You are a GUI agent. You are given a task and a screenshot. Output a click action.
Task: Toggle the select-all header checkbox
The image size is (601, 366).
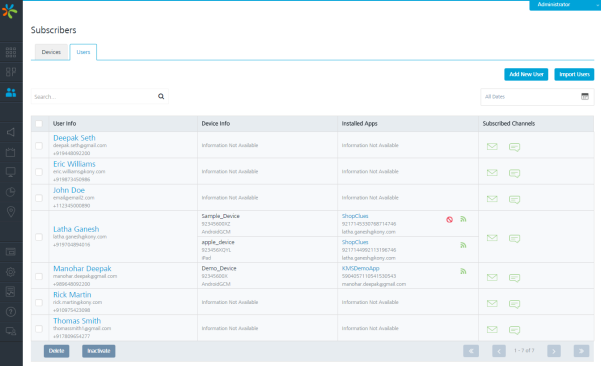[39, 123]
